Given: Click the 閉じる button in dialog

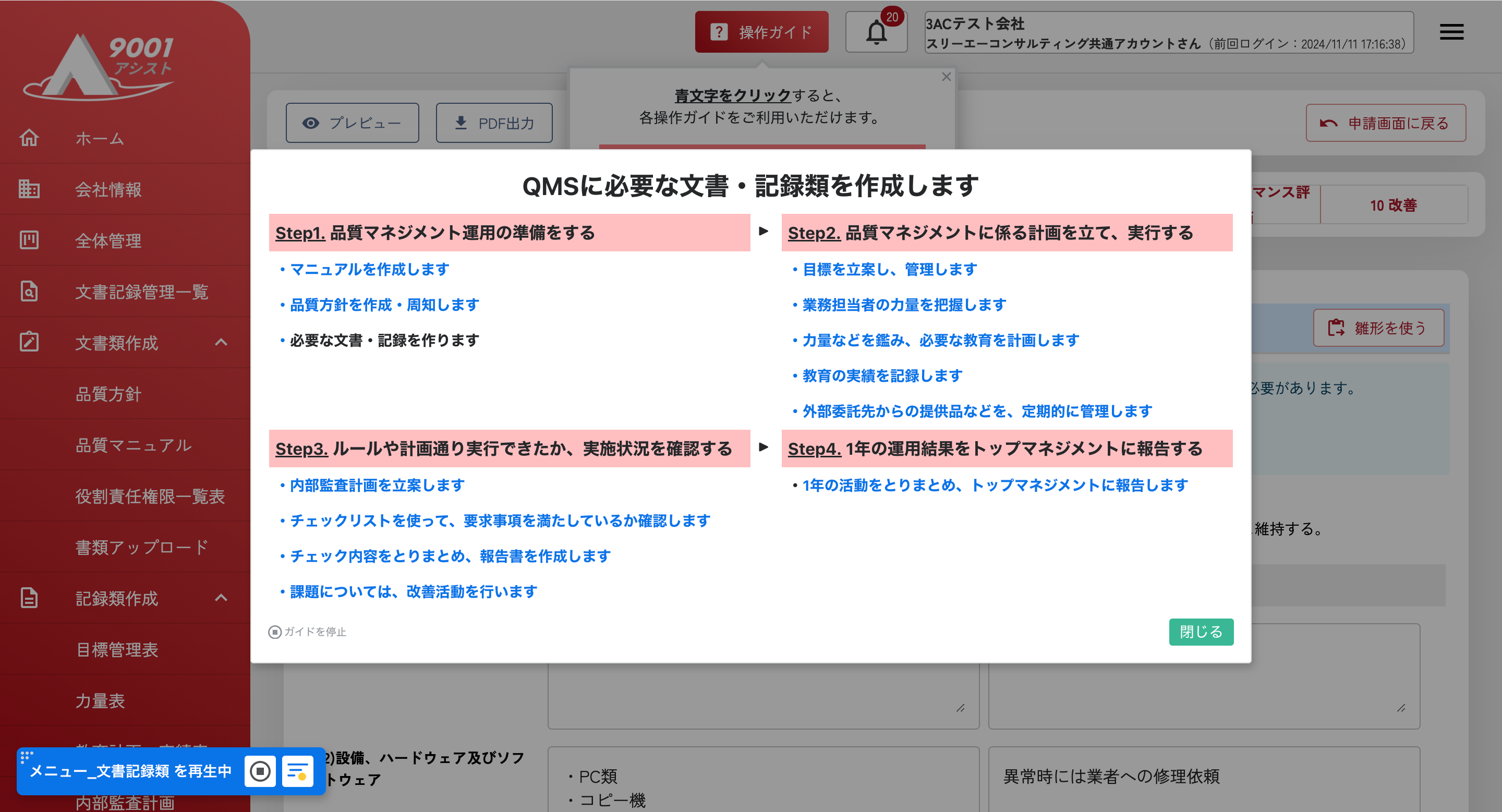Looking at the screenshot, I should [1201, 632].
